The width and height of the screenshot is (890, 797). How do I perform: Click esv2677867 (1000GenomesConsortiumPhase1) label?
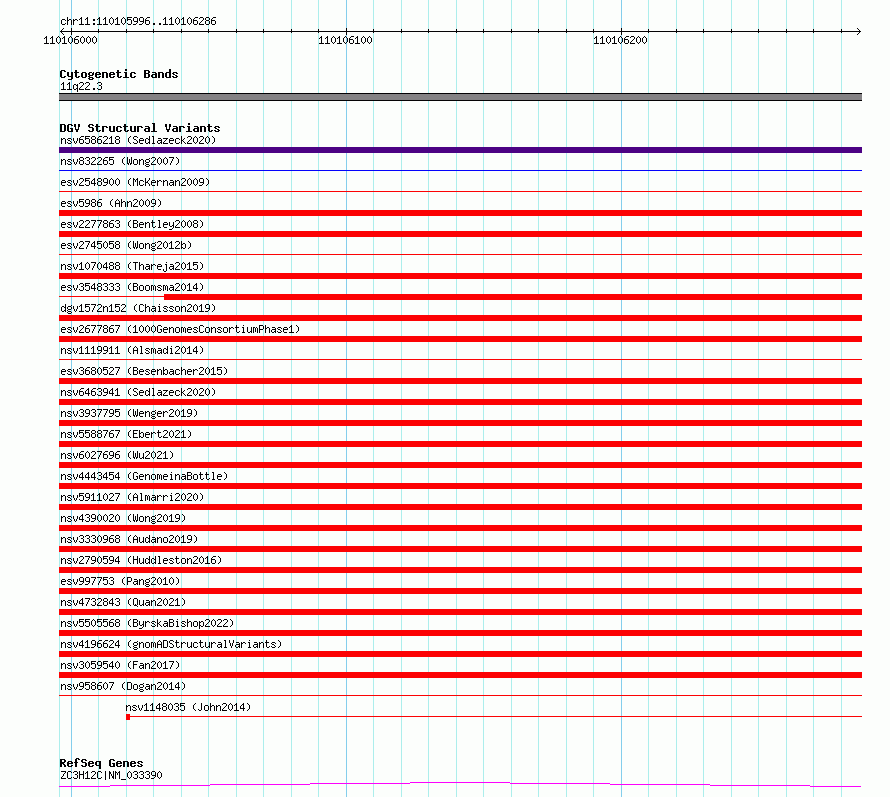click(180, 329)
